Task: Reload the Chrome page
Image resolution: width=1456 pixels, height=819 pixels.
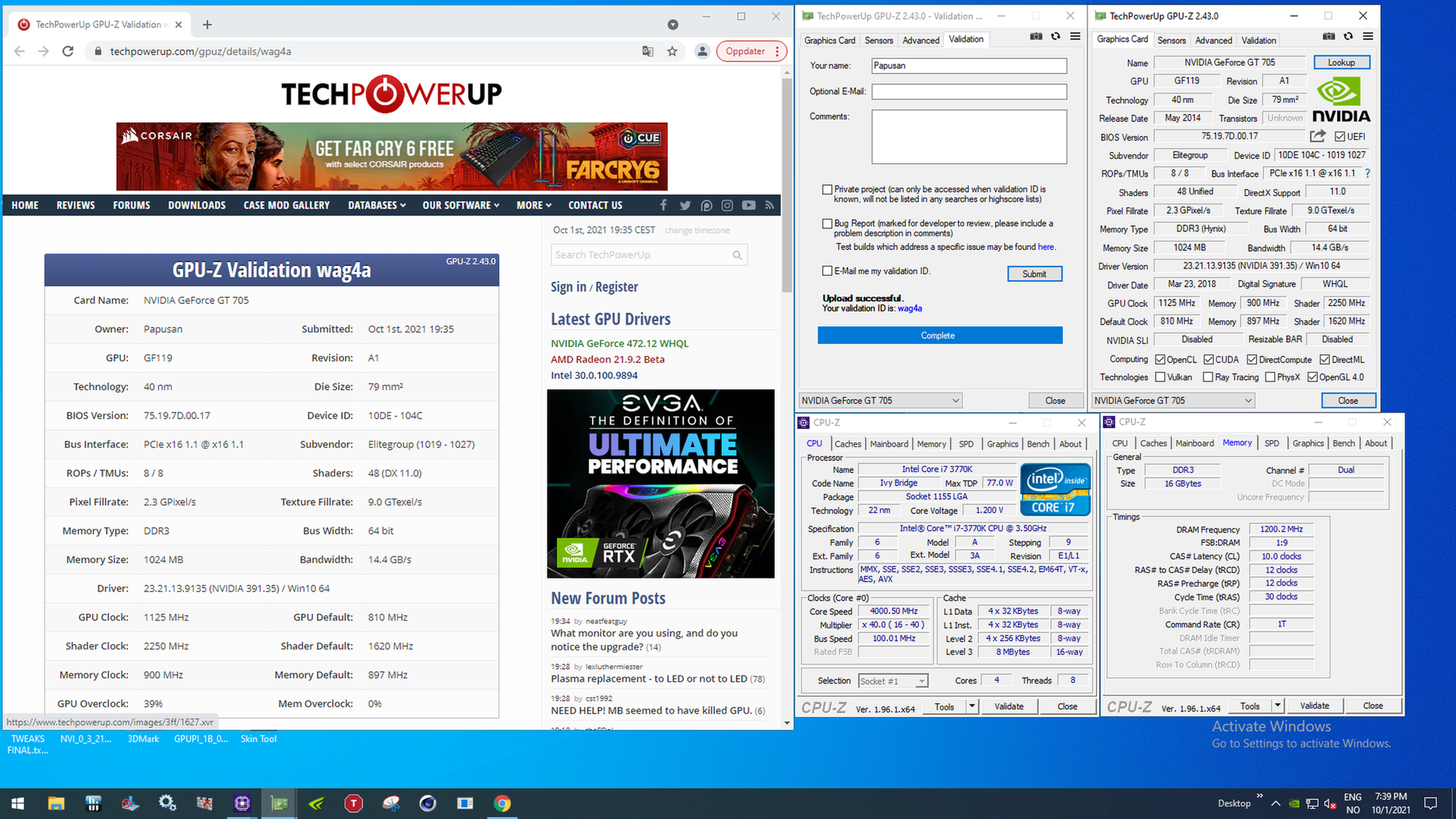Action: coord(68,51)
